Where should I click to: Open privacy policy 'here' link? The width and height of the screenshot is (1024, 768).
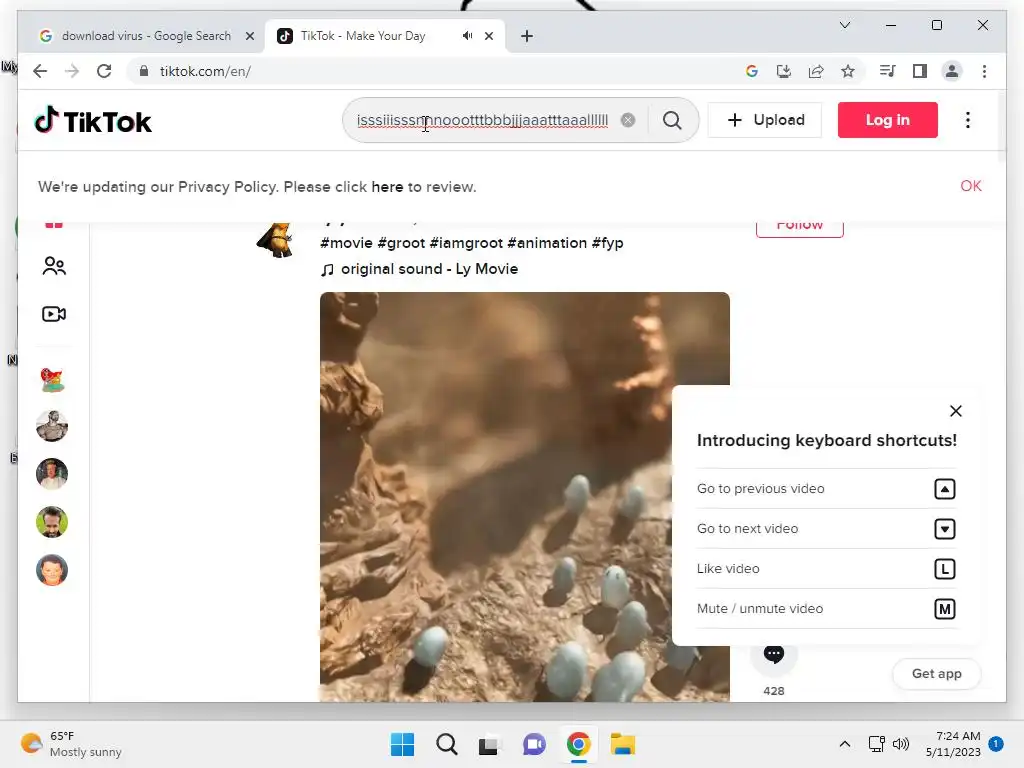pos(387,187)
